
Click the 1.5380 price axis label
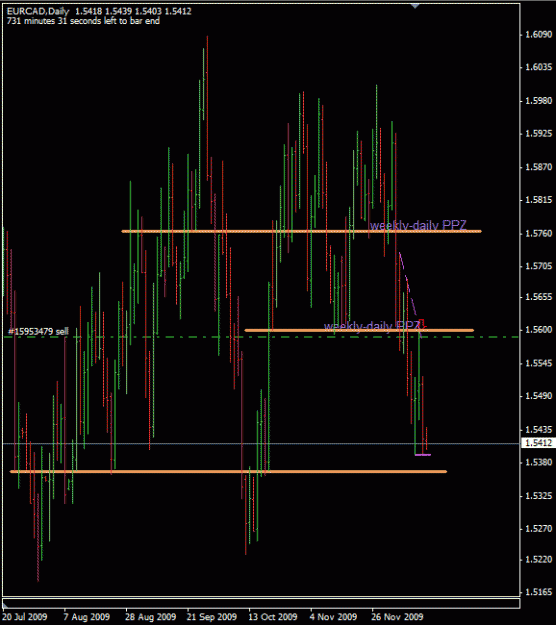[538, 462]
